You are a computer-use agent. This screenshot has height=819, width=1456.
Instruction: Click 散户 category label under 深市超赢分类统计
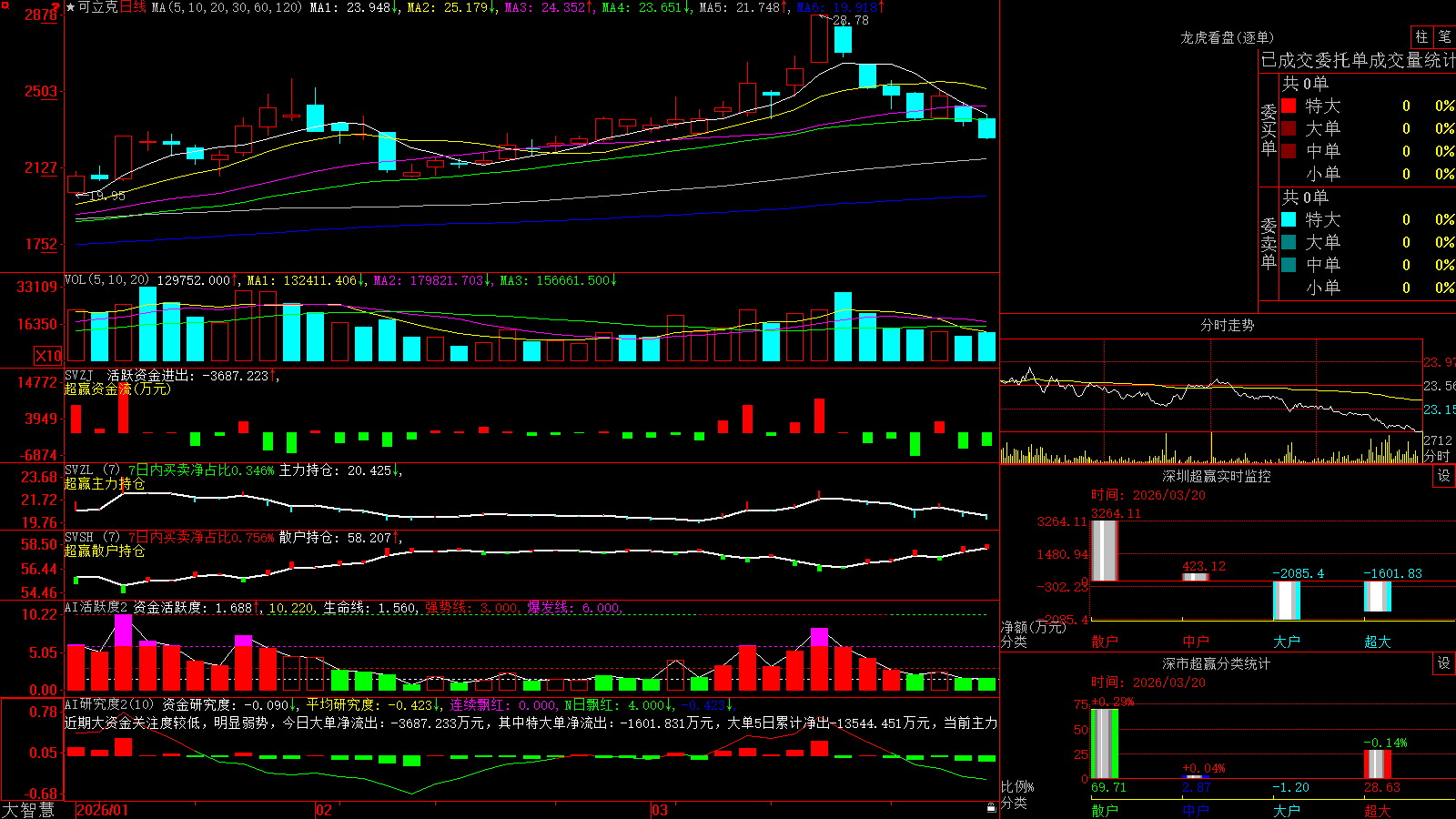tap(1105, 811)
